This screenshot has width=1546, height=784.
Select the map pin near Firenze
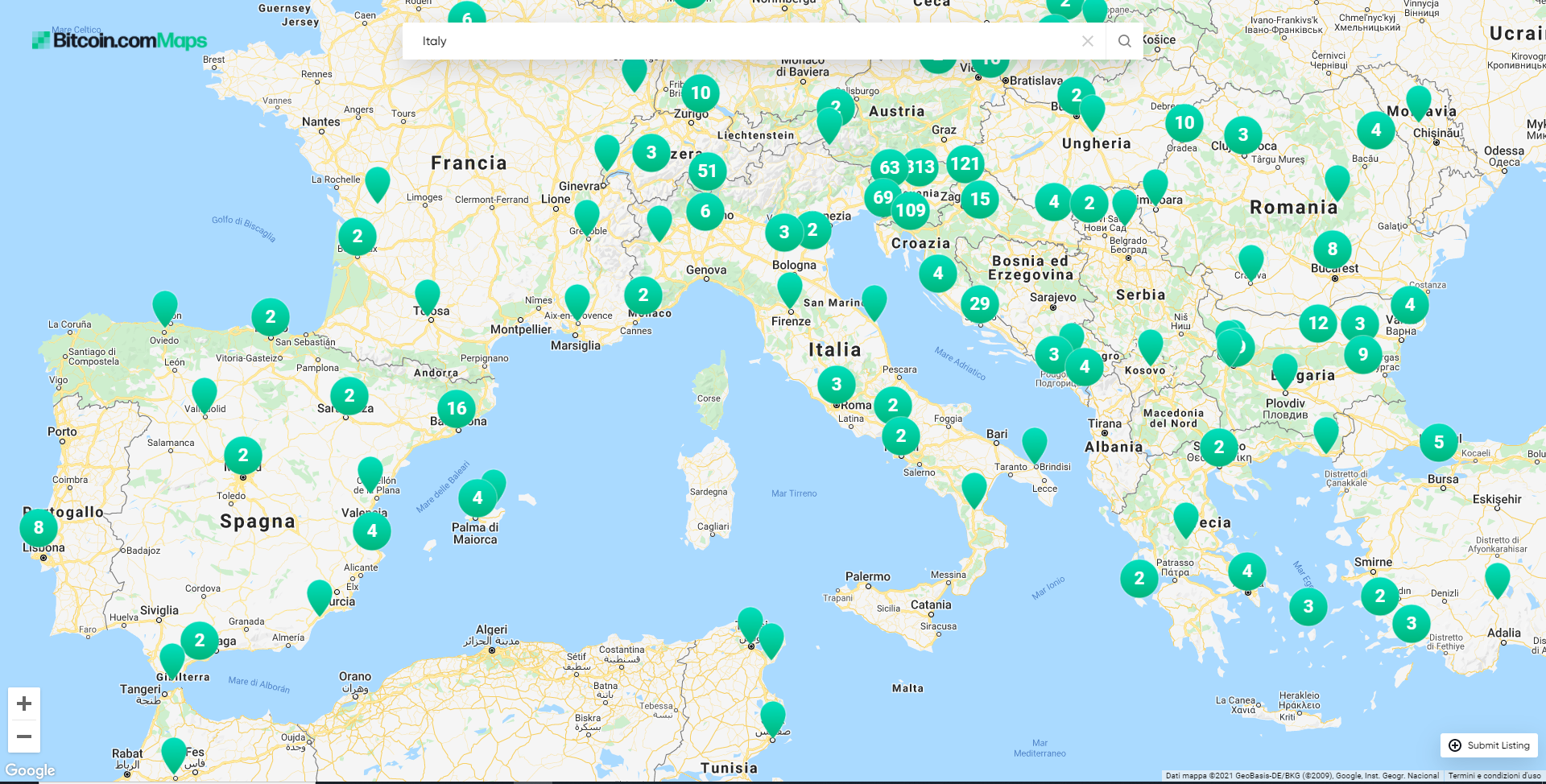coord(790,289)
